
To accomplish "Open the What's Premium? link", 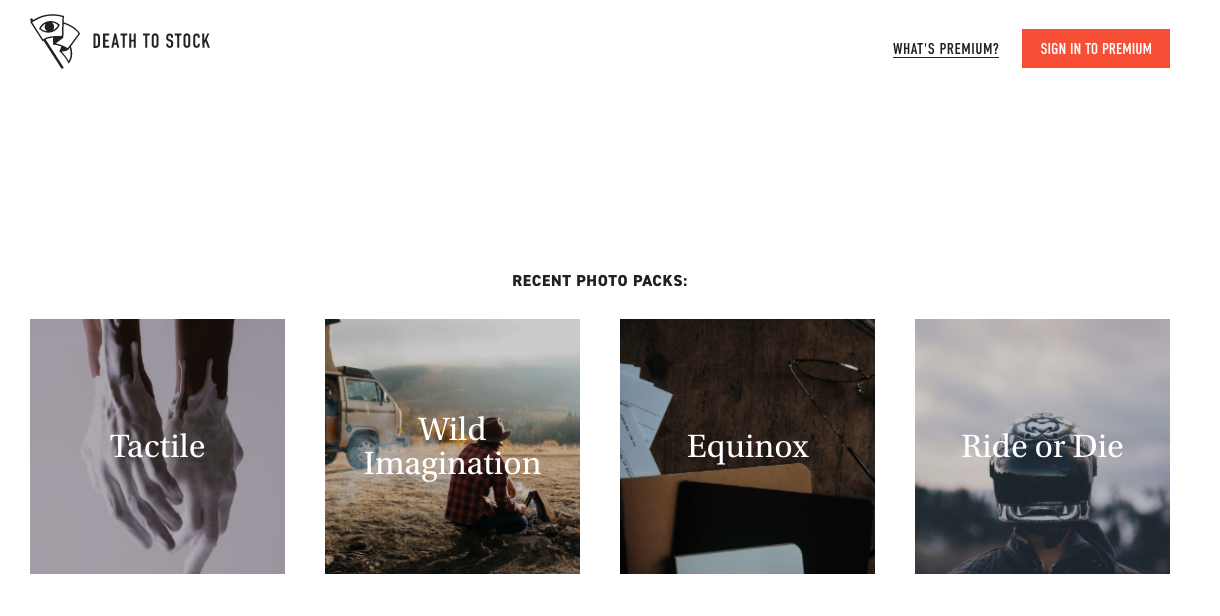I will coord(945,49).
